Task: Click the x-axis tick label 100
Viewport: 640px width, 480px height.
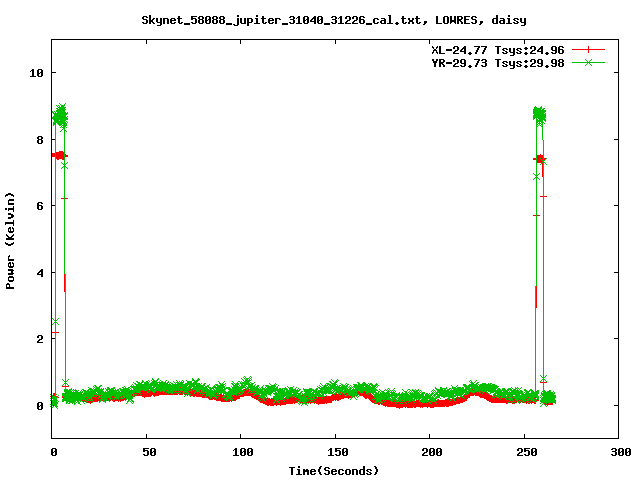Action: click(243, 452)
